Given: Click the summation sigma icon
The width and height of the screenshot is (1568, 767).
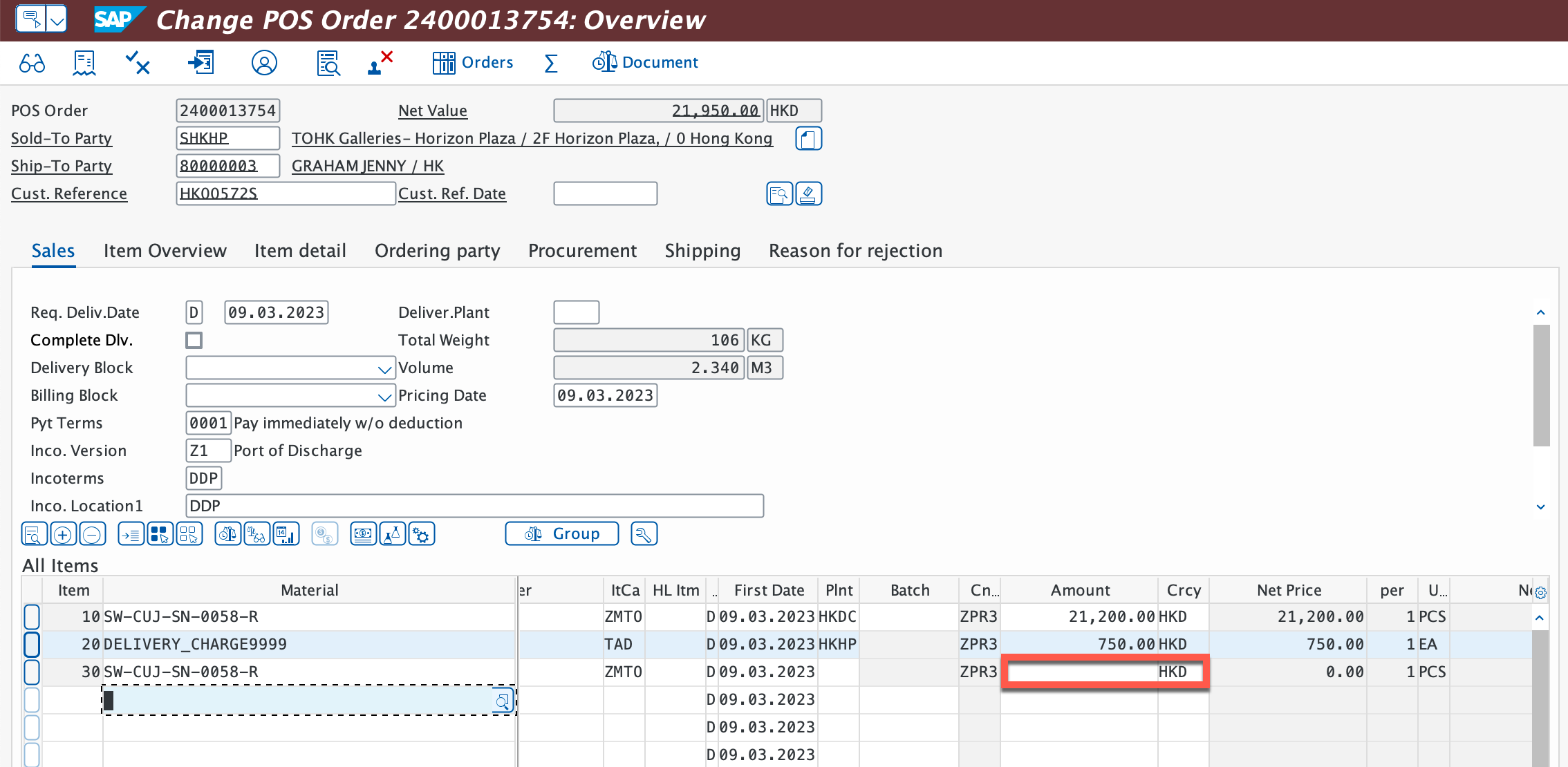Looking at the screenshot, I should pyautogui.click(x=550, y=63).
